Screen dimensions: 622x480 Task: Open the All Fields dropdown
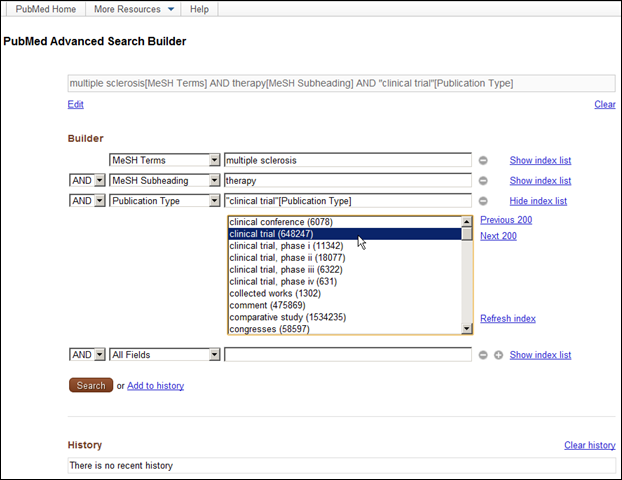[214, 355]
